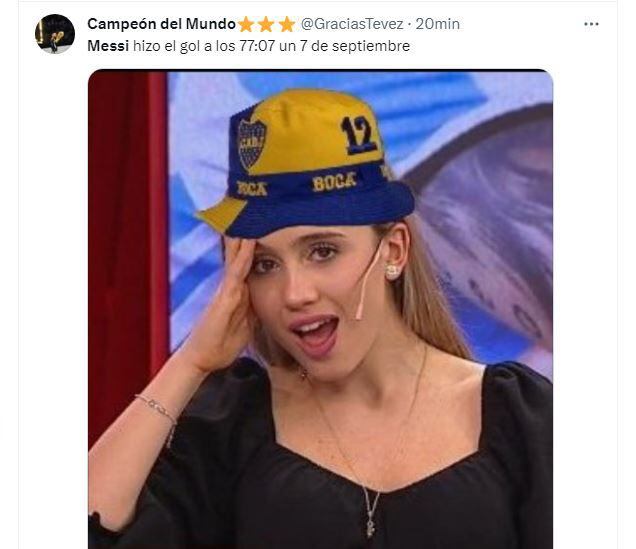Click the red curtain in the photo
This screenshot has width=636, height=549.
[x=128, y=251]
